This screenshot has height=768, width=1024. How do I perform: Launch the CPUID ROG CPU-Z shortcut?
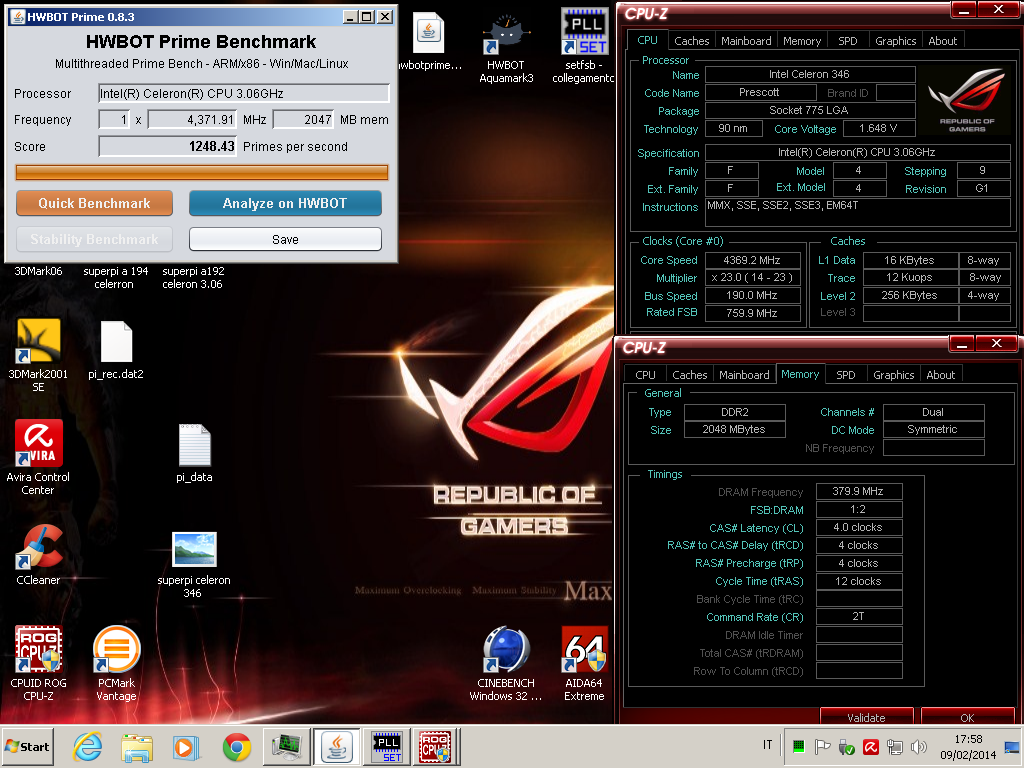click(x=38, y=663)
